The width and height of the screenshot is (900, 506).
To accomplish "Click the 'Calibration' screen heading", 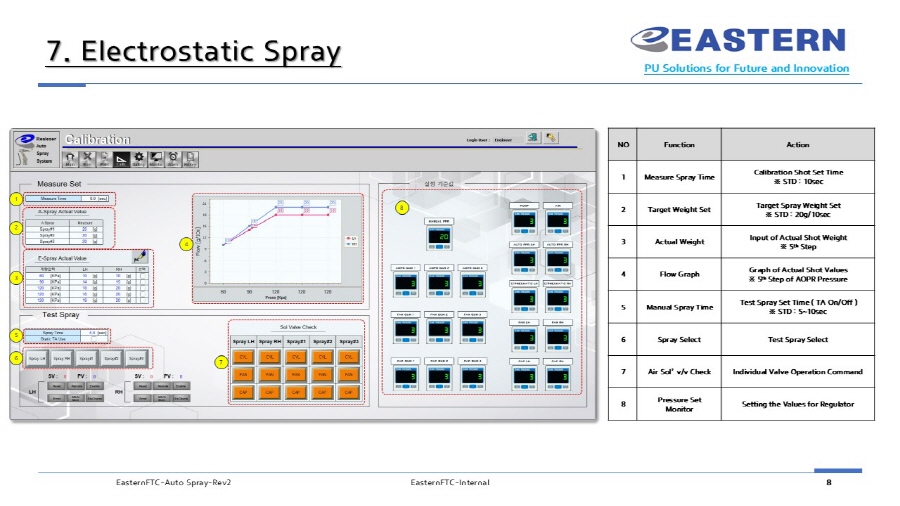I will (98, 139).
